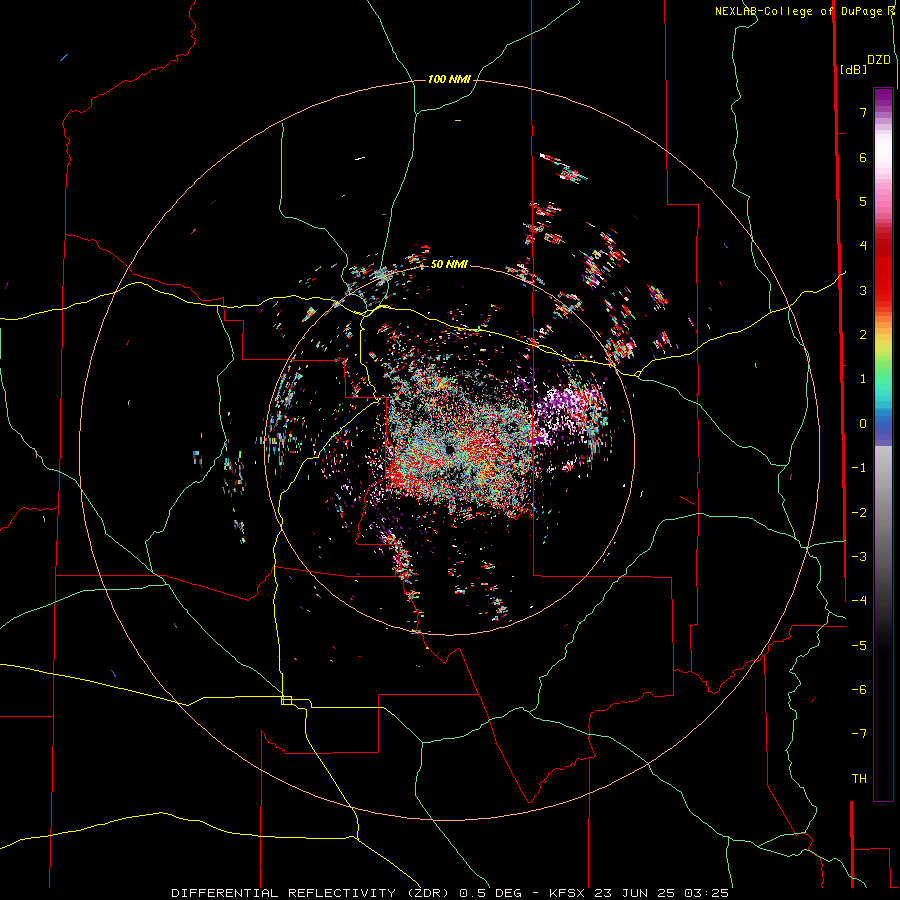The height and width of the screenshot is (900, 900).
Task: Click the 1 dB value on the scale
Action: coord(863,379)
